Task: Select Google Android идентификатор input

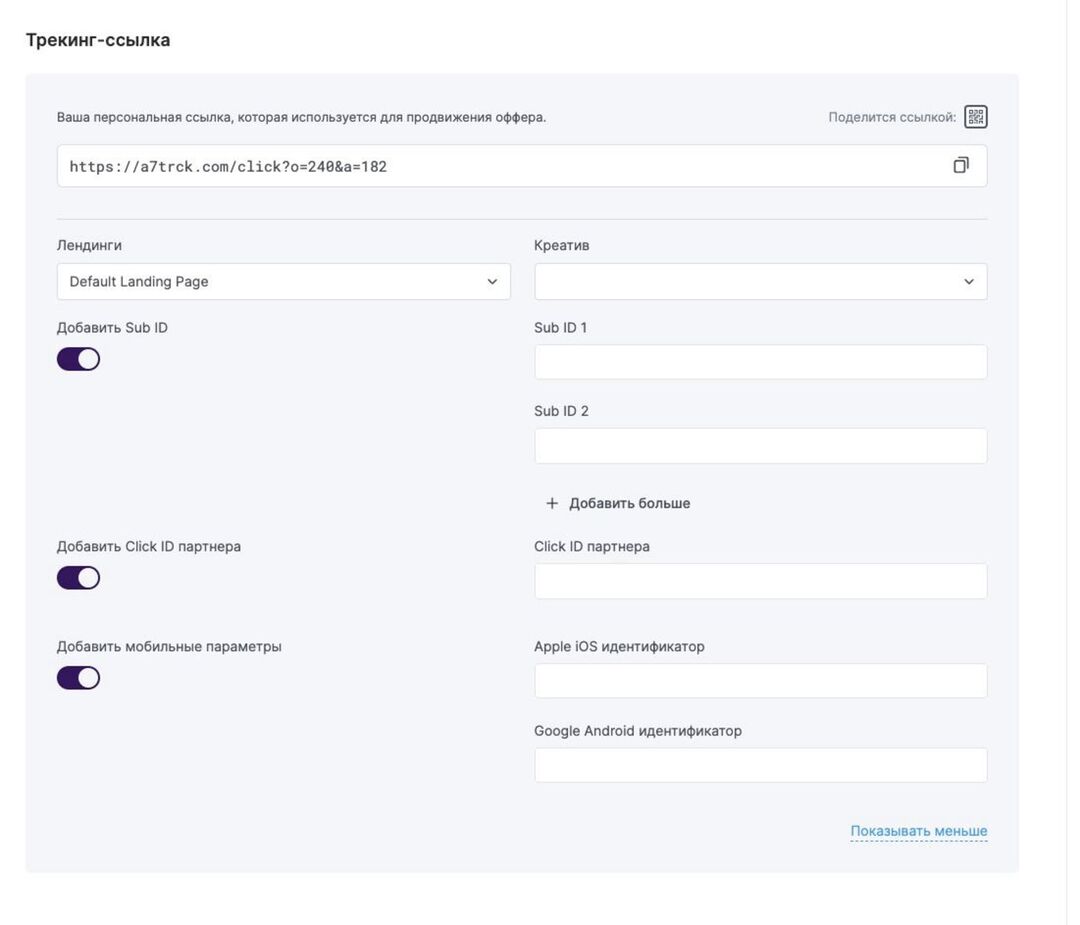Action: (x=760, y=765)
